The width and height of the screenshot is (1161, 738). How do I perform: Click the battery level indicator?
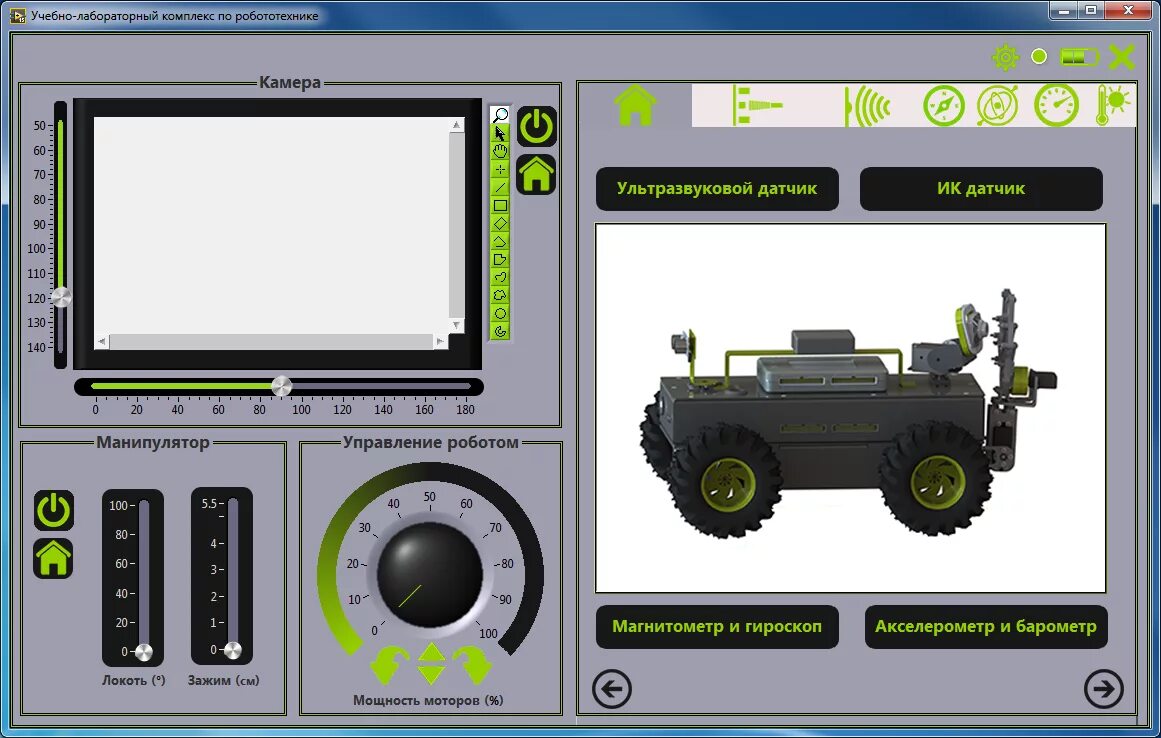[x=1079, y=56]
